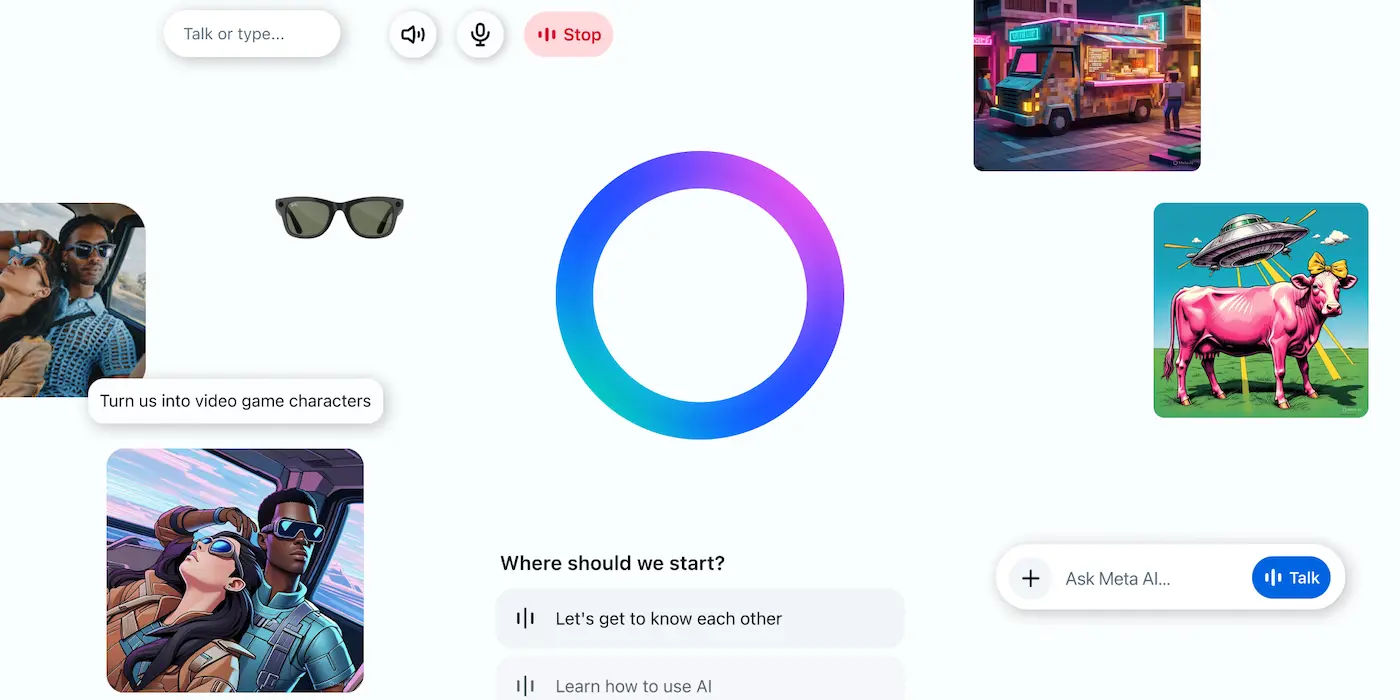Click the gradient ring in center
Screen dimensions: 1400x700
700,295
